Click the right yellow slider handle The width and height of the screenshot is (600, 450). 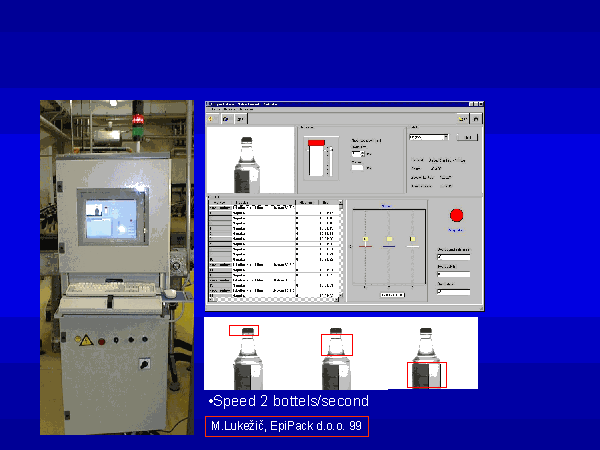point(412,238)
